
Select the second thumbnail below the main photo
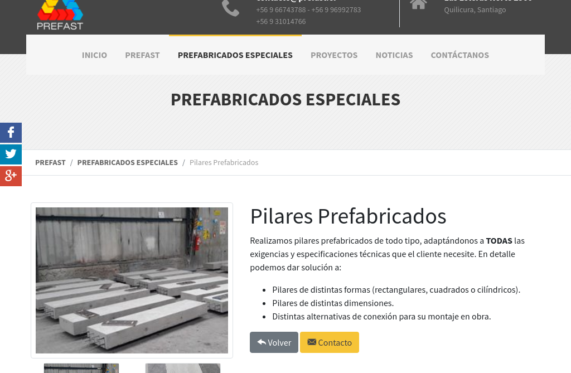[x=183, y=368]
